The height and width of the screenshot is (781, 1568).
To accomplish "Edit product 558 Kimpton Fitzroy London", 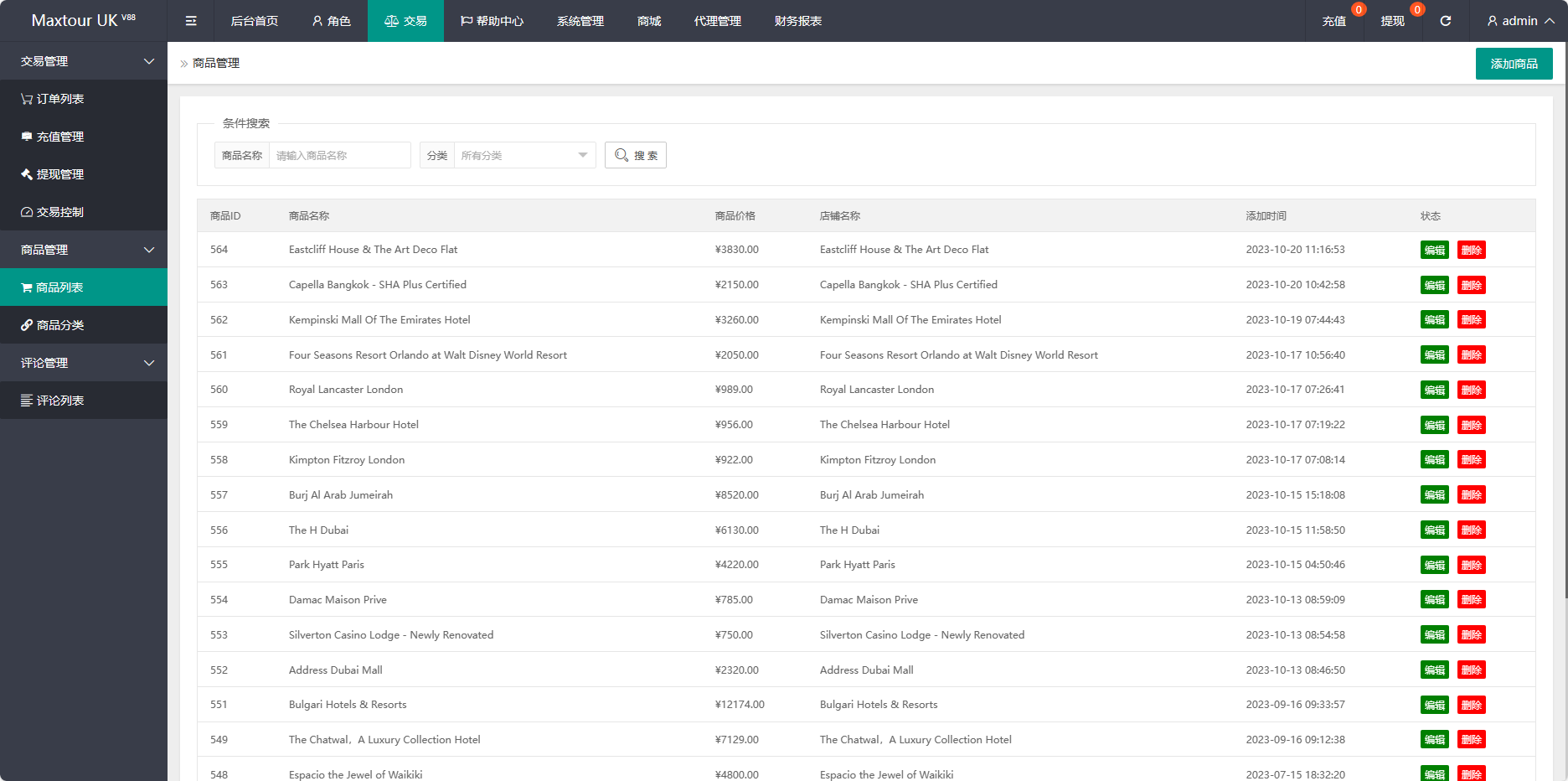I will (1435, 460).
